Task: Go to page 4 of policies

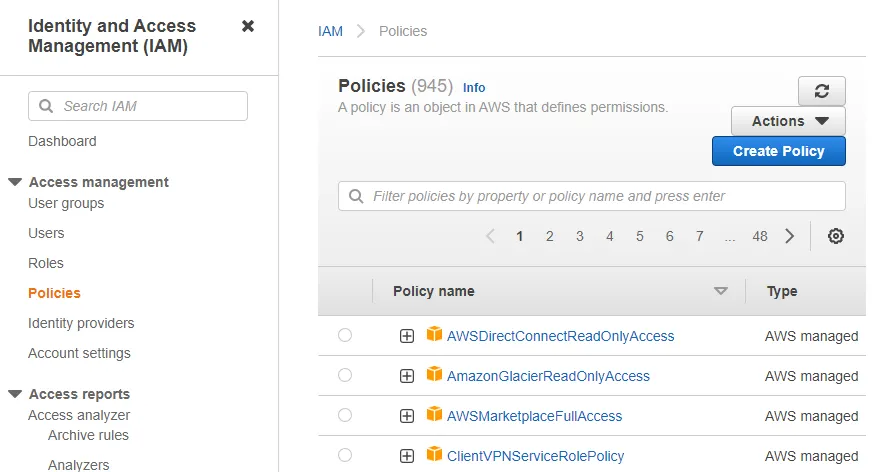Action: 609,236
